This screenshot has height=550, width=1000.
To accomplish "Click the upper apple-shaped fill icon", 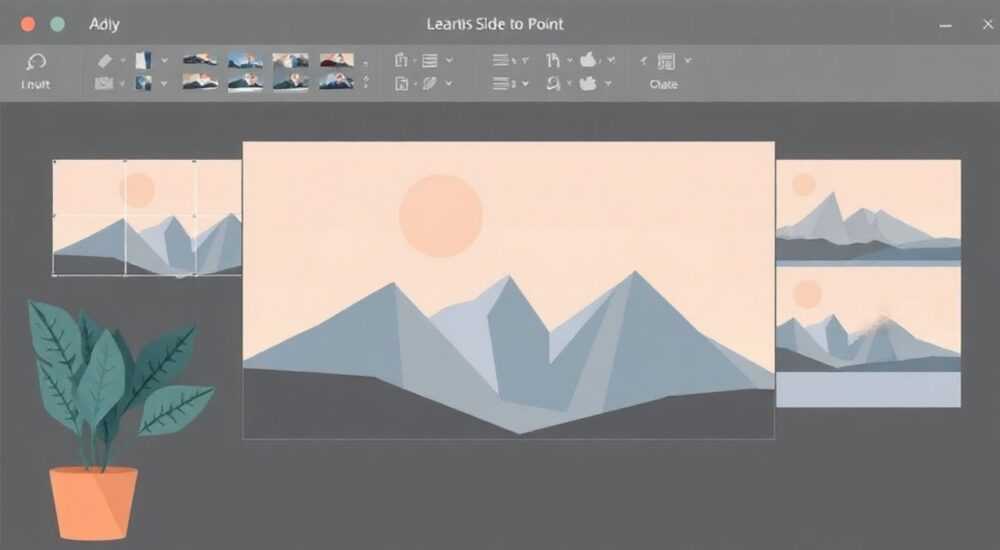I will click(589, 60).
